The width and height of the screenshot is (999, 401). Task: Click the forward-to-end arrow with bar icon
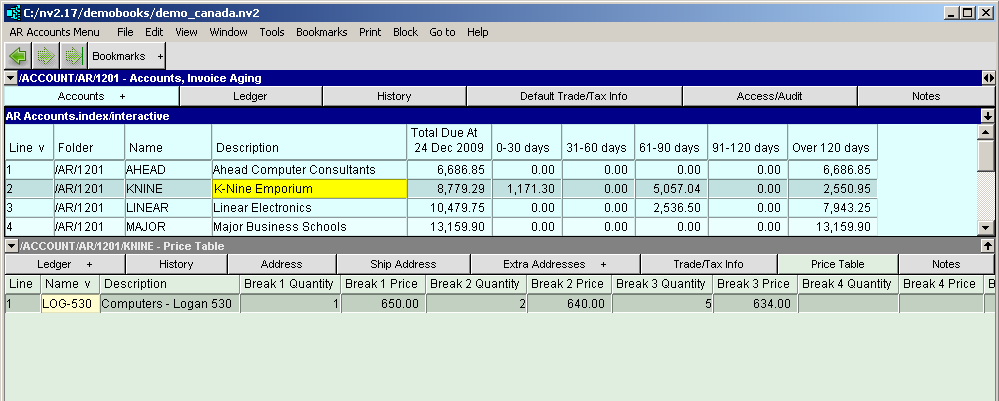(73, 56)
